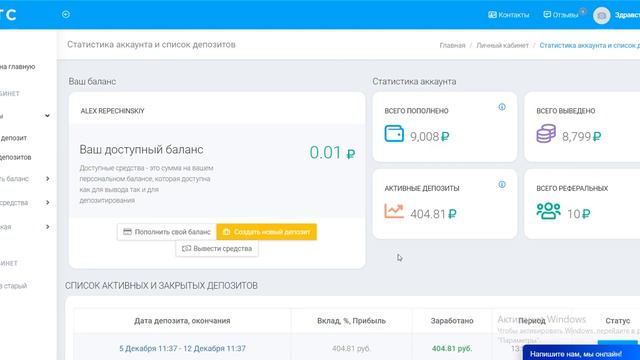Expand the баланс sidebar menu chevron
The image size is (640, 360).
pyautogui.click(x=47, y=179)
